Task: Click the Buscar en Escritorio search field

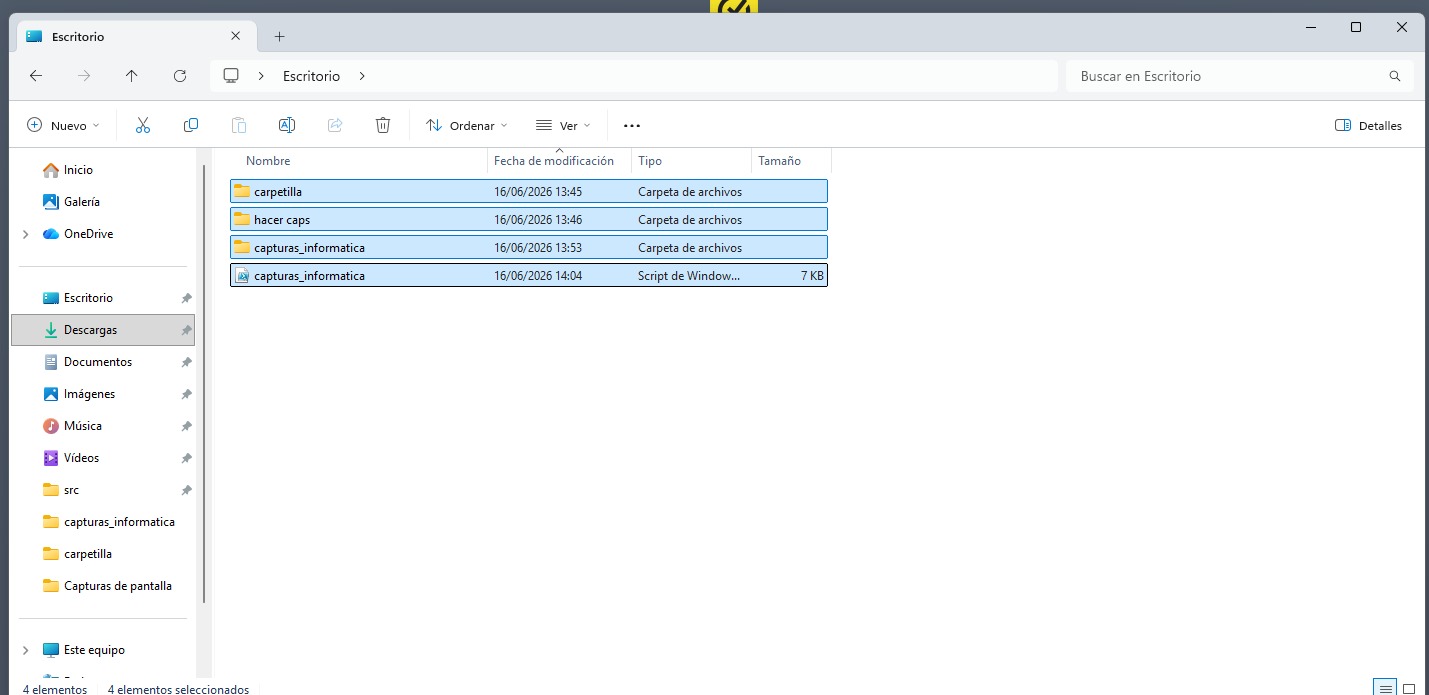Action: 1240,76
